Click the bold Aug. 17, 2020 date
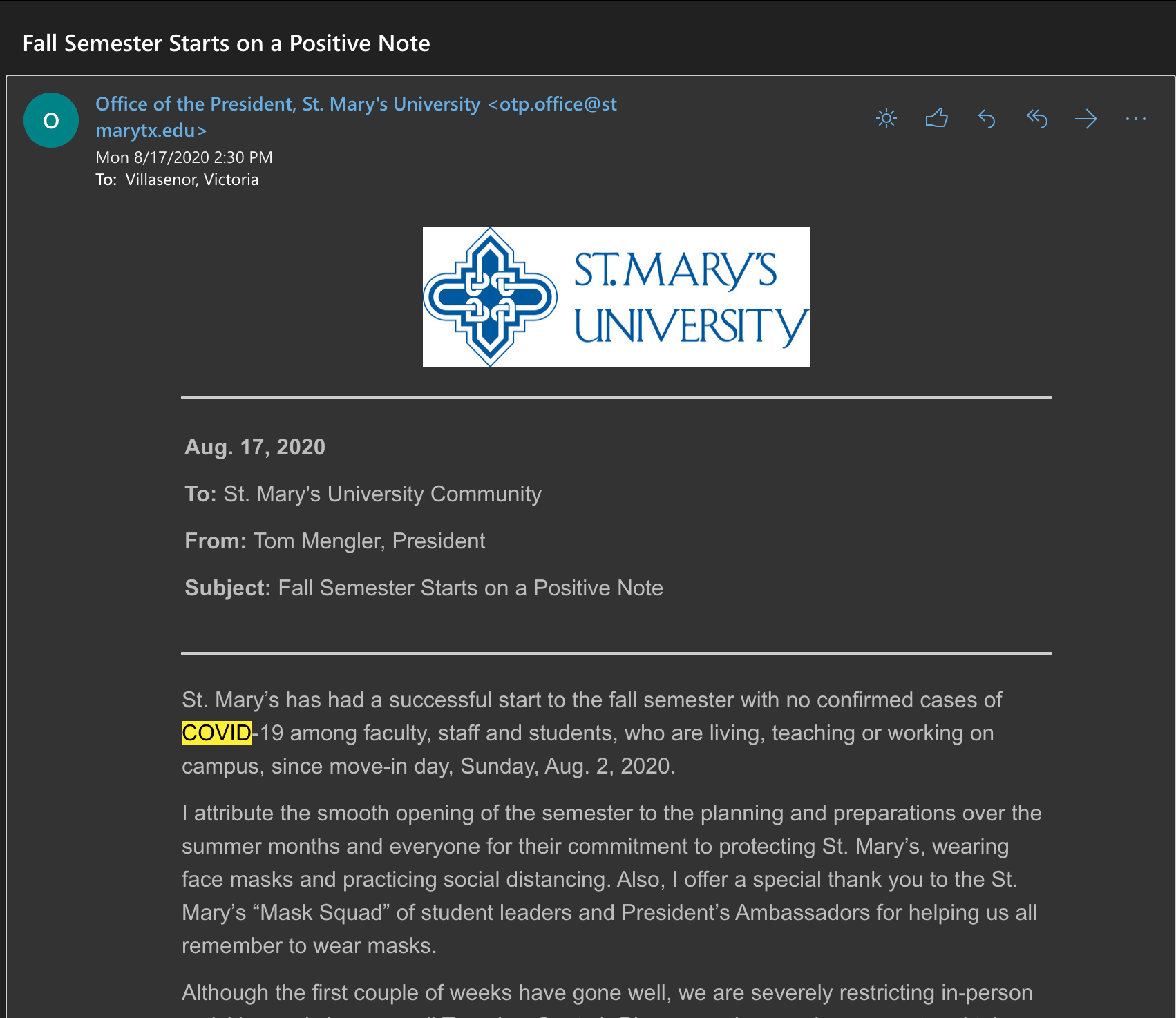Image resolution: width=1176 pixels, height=1018 pixels. [x=254, y=447]
